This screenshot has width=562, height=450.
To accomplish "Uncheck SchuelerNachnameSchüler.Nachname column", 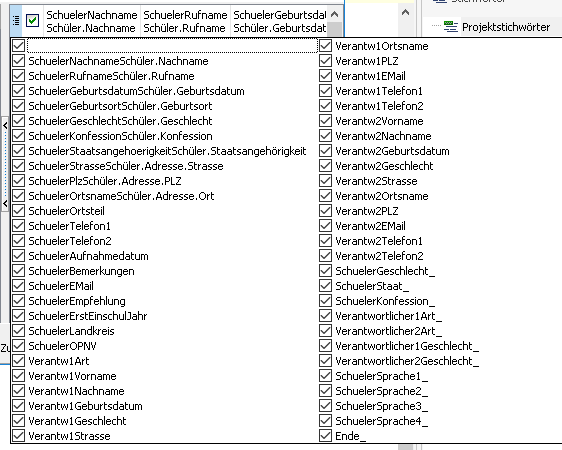I will (19, 61).
